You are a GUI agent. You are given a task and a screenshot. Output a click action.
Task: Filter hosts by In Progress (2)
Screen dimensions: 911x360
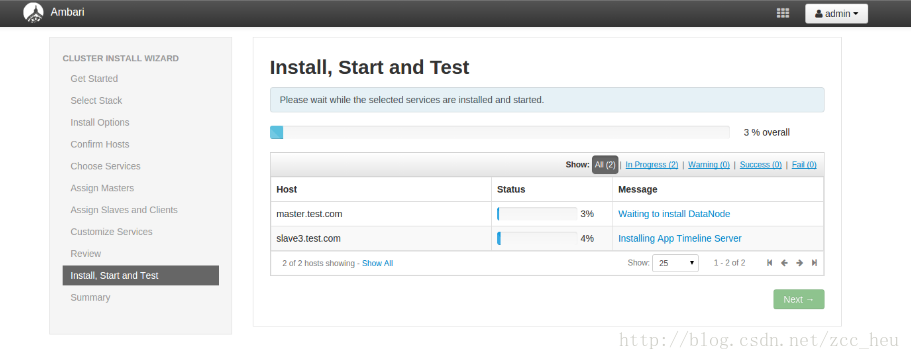pyautogui.click(x=651, y=165)
